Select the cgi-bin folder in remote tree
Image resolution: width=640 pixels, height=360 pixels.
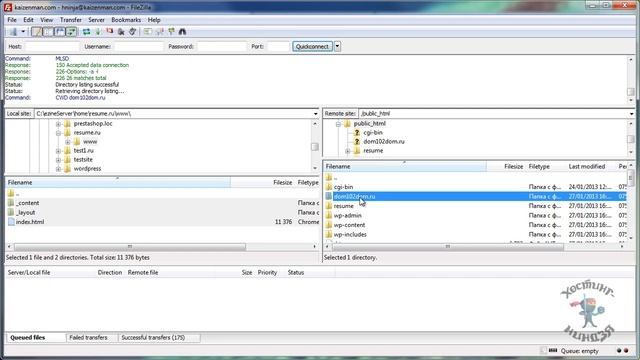(373, 133)
